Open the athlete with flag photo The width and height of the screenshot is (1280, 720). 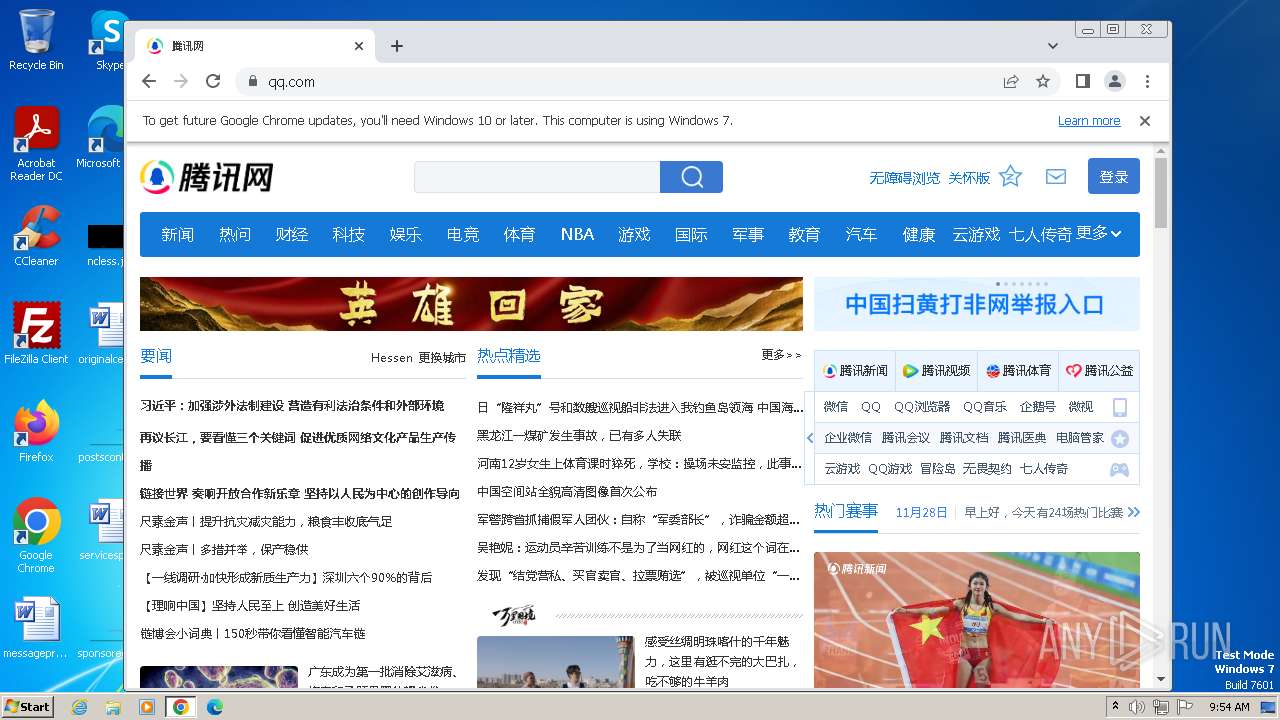[976, 620]
